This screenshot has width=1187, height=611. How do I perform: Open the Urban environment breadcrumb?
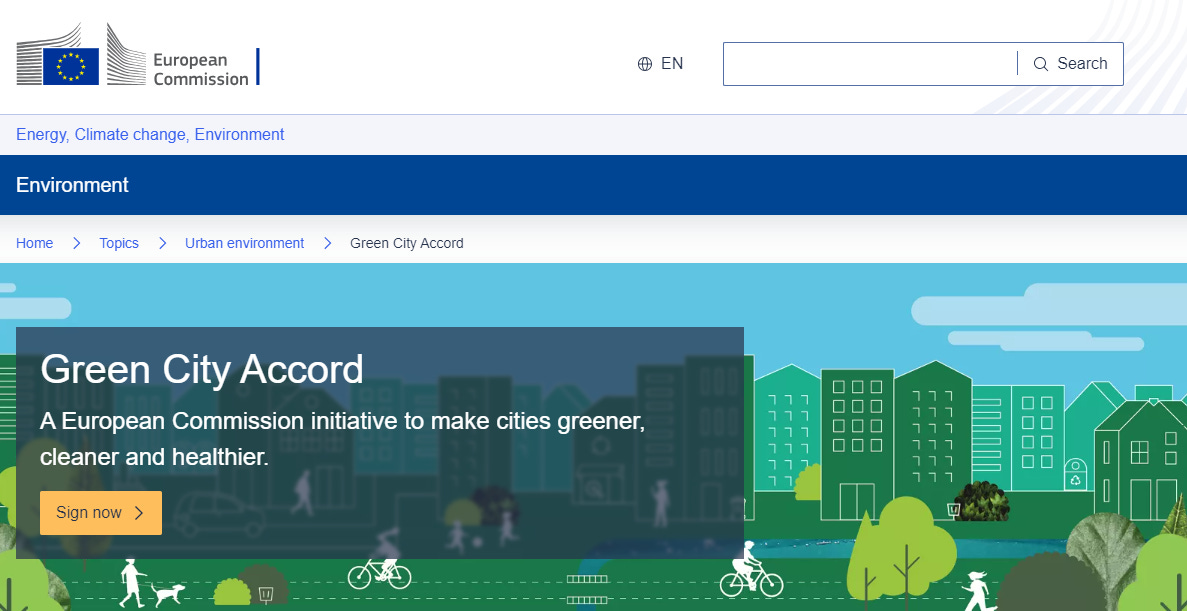coord(245,243)
